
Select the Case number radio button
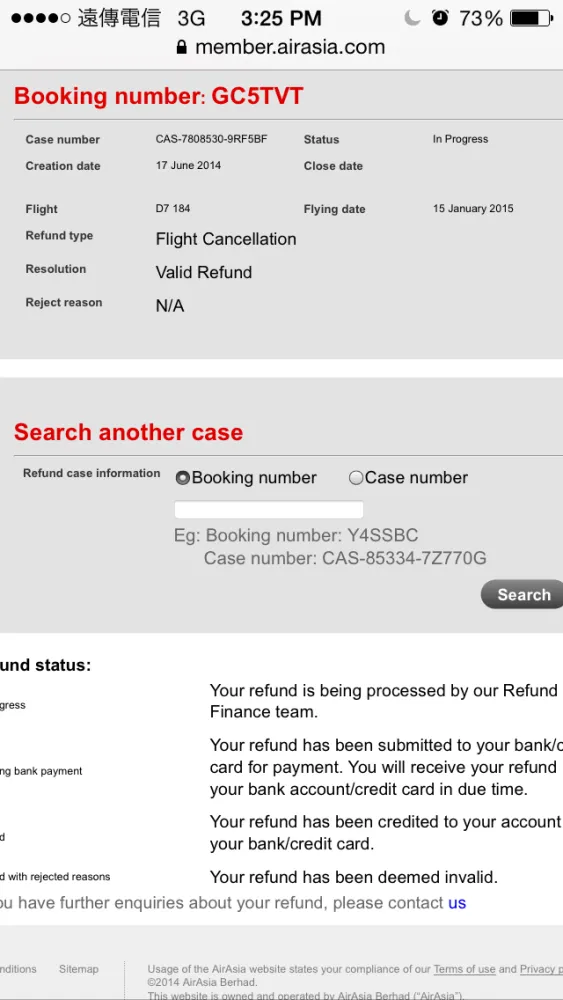pos(356,478)
